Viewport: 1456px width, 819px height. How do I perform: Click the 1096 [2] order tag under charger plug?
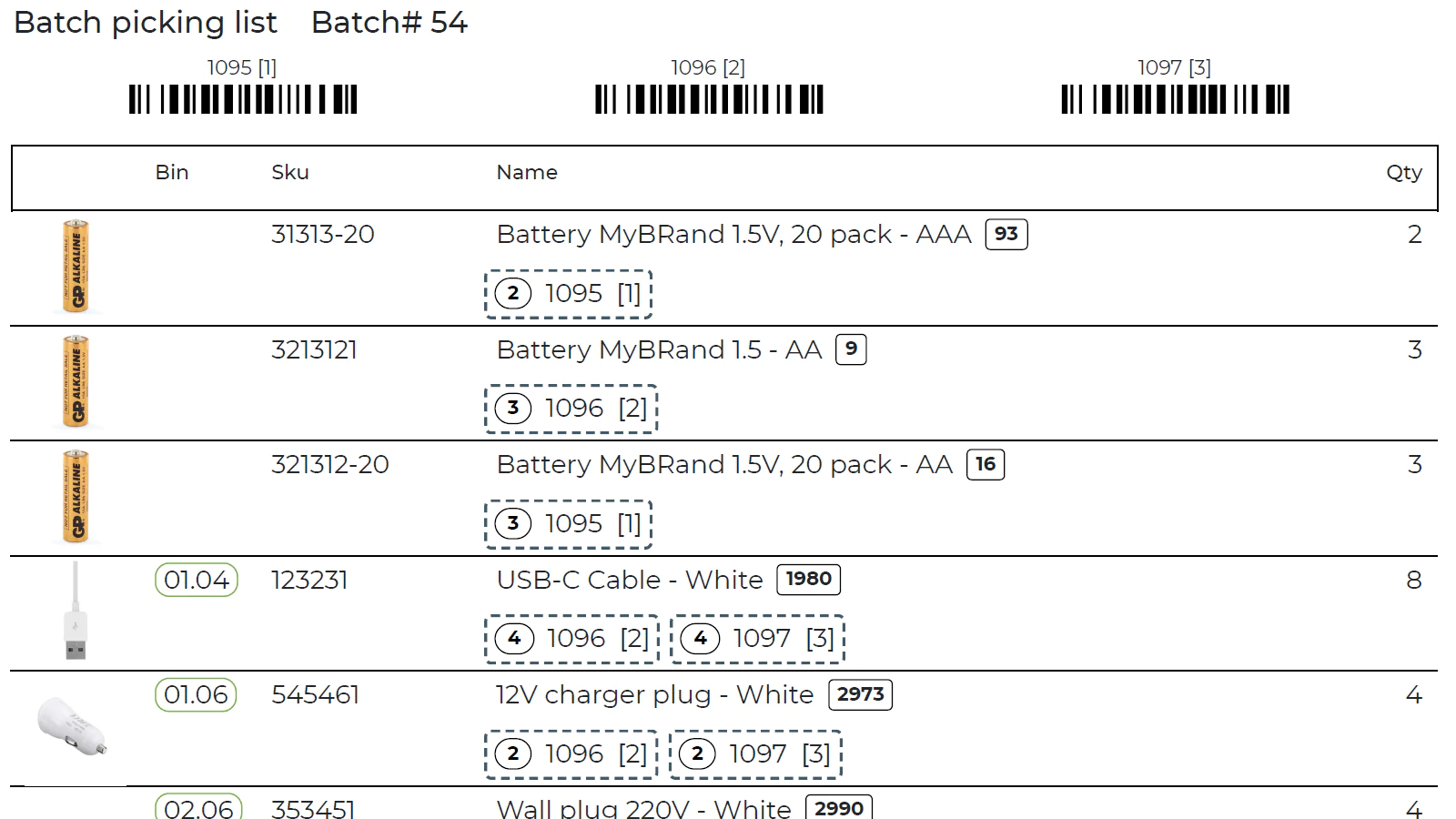571,754
